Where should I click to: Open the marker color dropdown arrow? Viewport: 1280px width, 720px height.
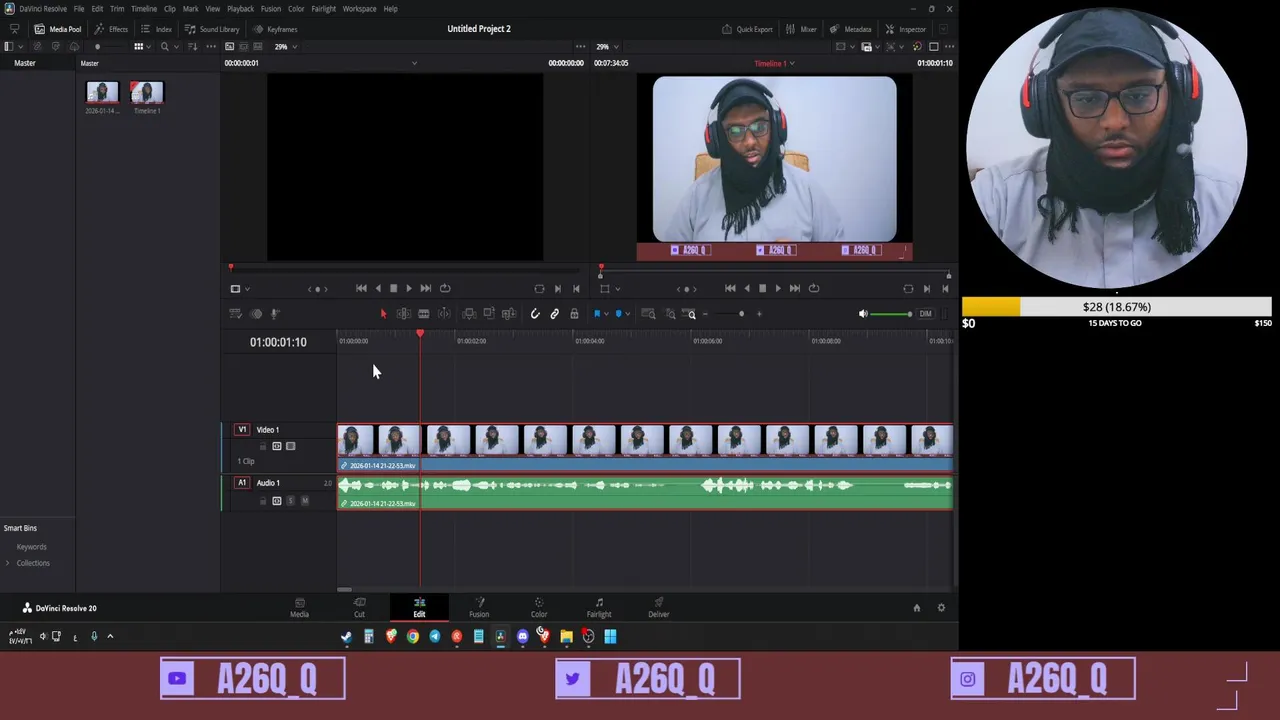[x=627, y=314]
